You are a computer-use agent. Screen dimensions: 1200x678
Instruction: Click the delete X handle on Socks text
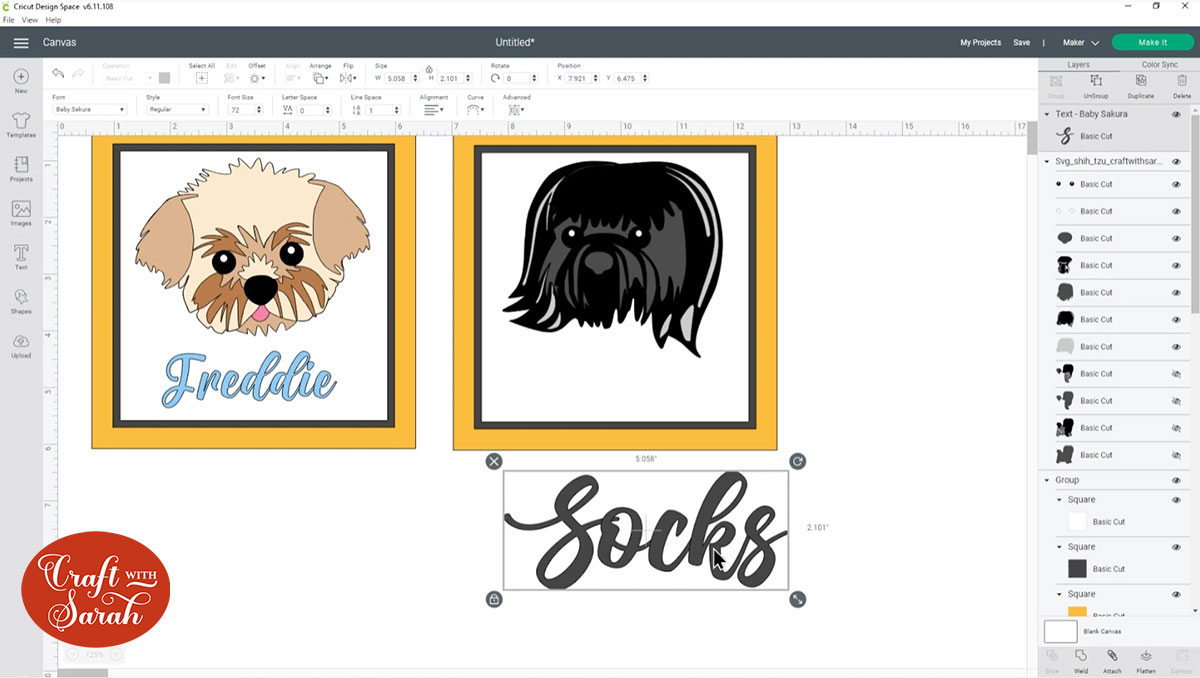pyautogui.click(x=494, y=461)
